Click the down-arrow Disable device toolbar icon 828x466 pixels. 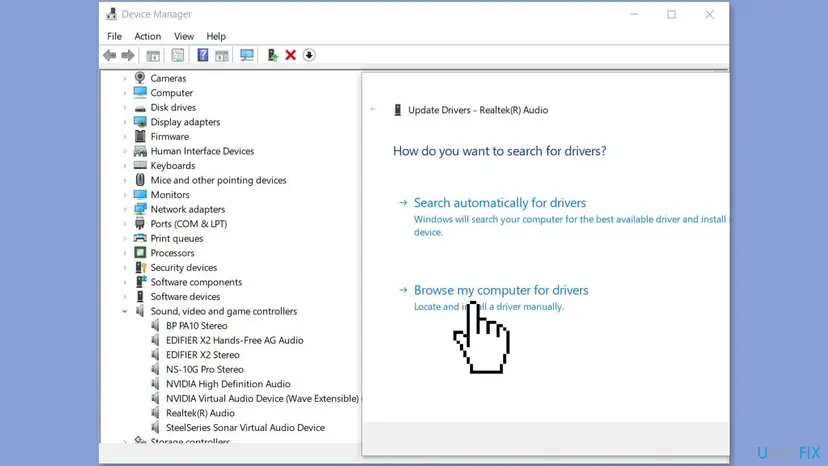pyautogui.click(x=309, y=55)
